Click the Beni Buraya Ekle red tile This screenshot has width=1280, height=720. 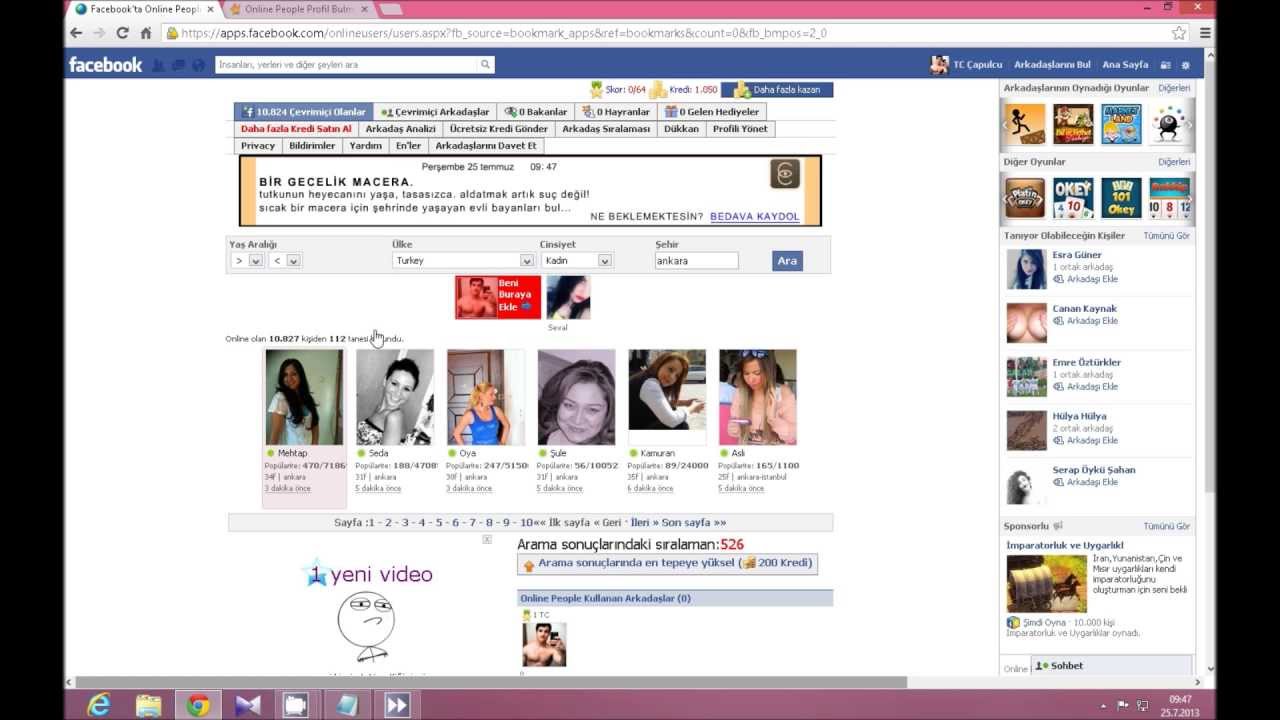click(x=498, y=297)
